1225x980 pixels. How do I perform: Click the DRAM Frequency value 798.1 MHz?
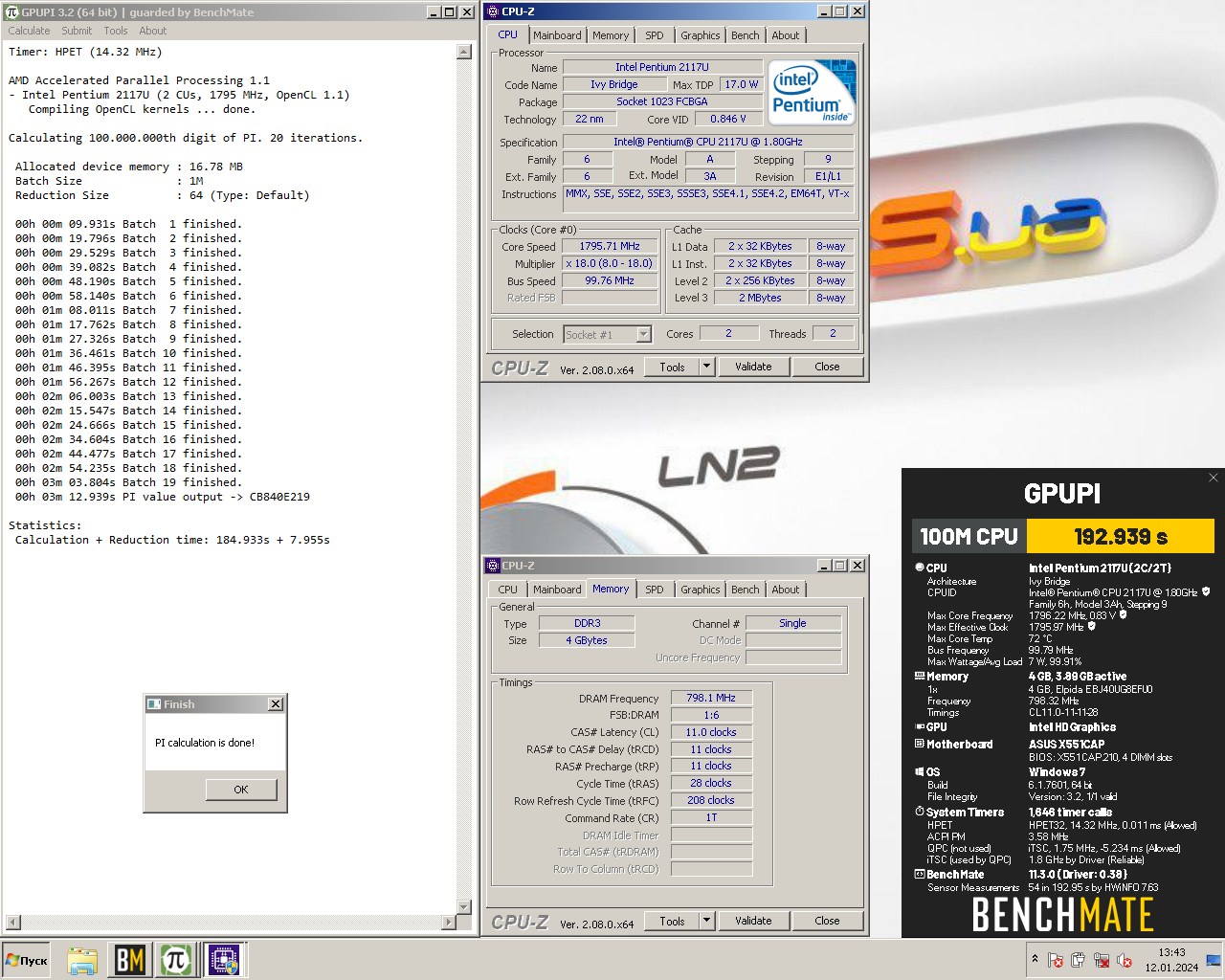711,698
